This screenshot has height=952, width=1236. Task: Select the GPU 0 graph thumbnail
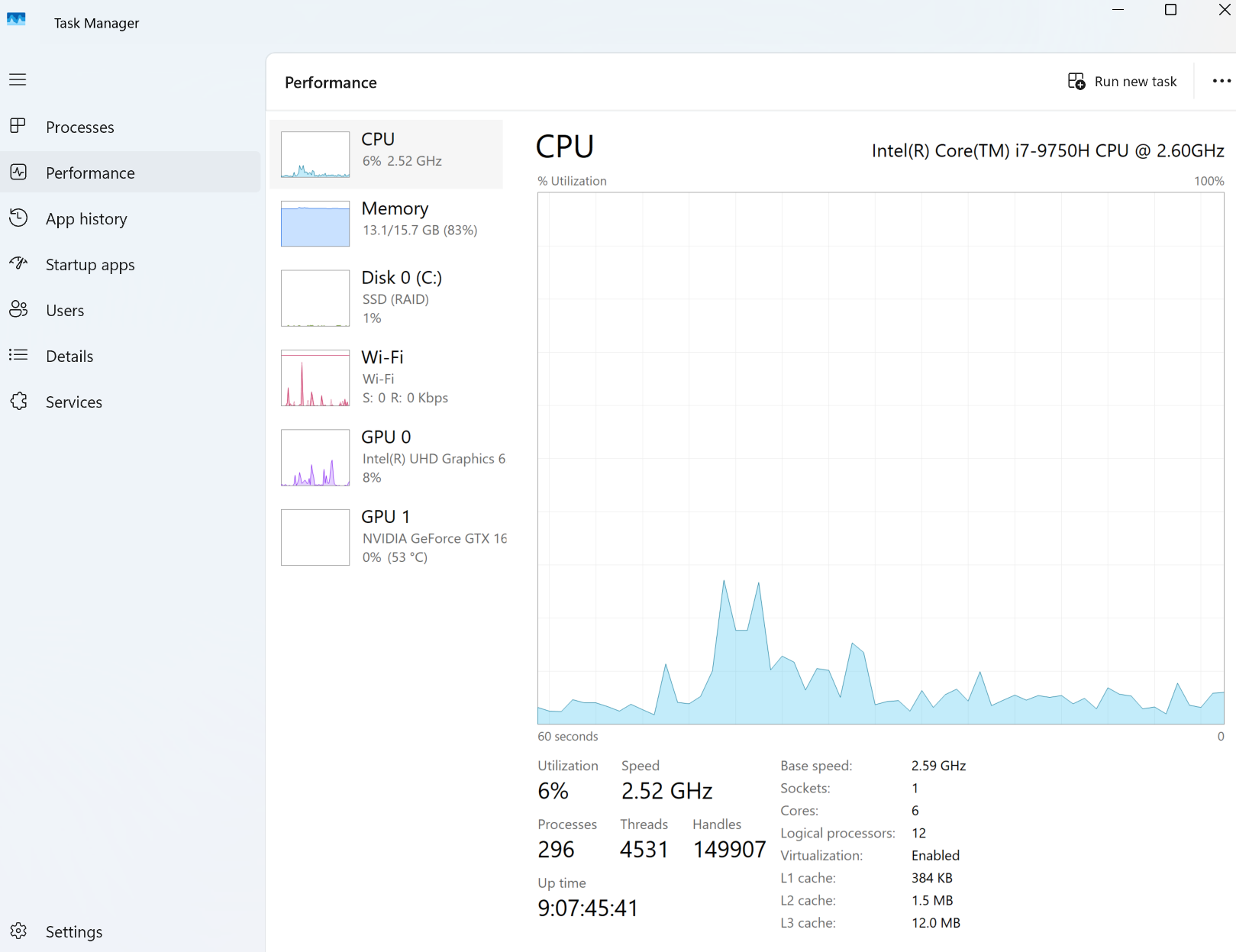tap(315, 457)
